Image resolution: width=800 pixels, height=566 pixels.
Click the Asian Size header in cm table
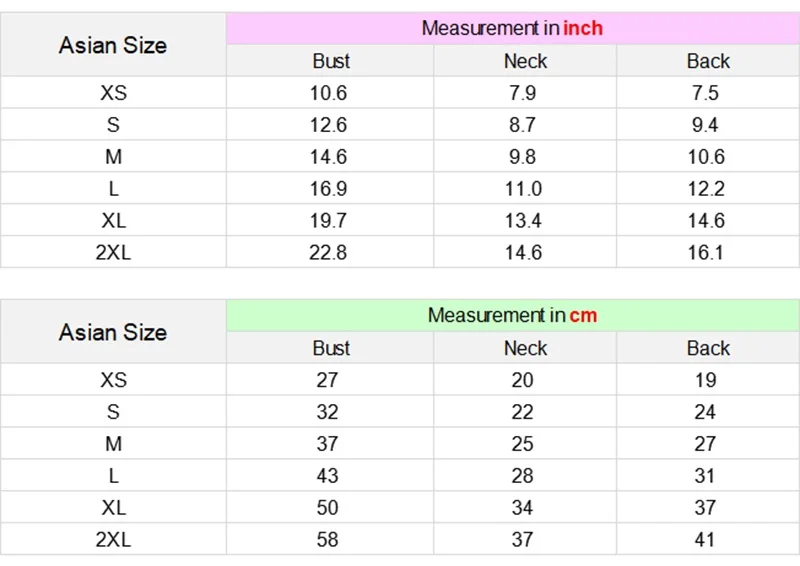point(113,332)
